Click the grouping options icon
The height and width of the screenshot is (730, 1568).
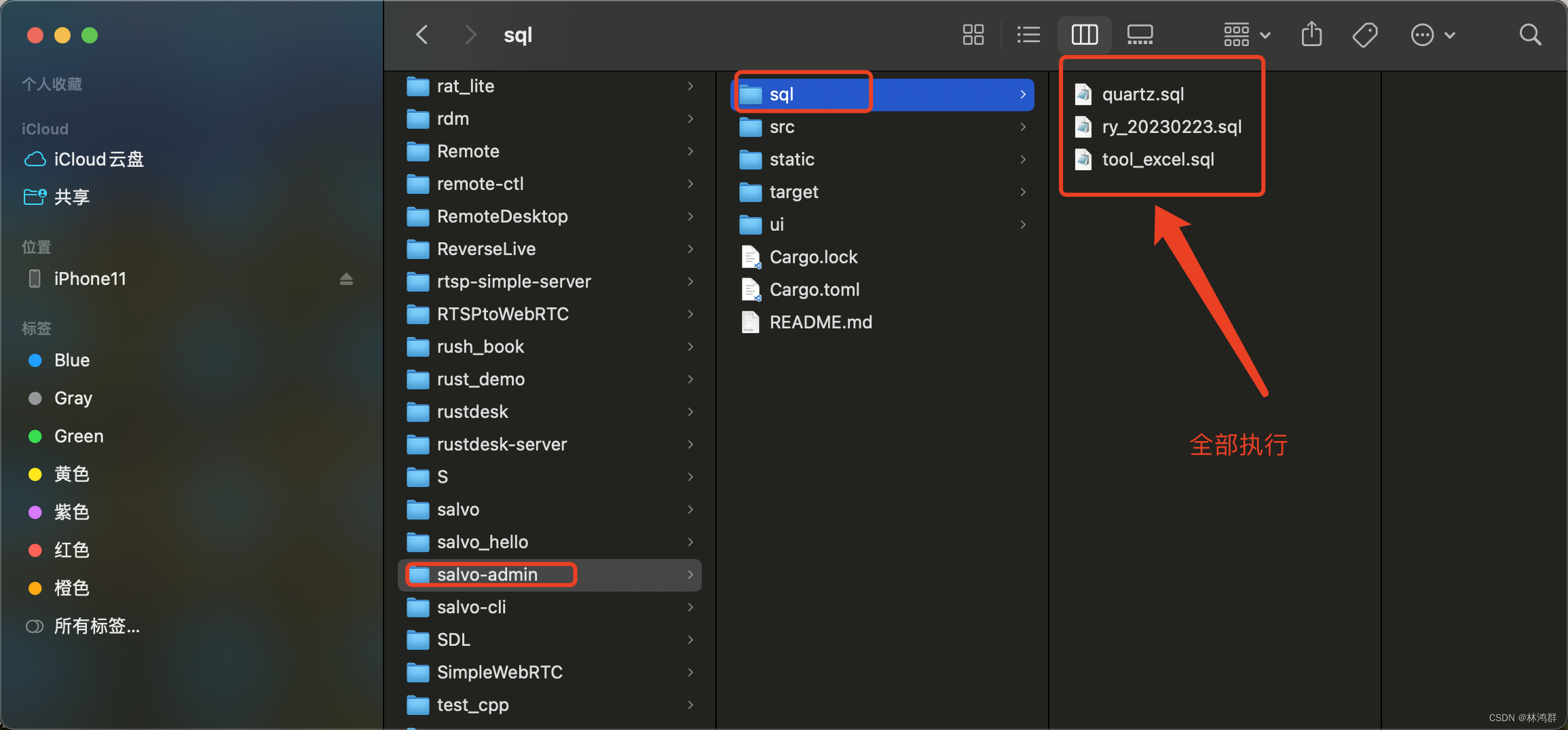point(1237,35)
